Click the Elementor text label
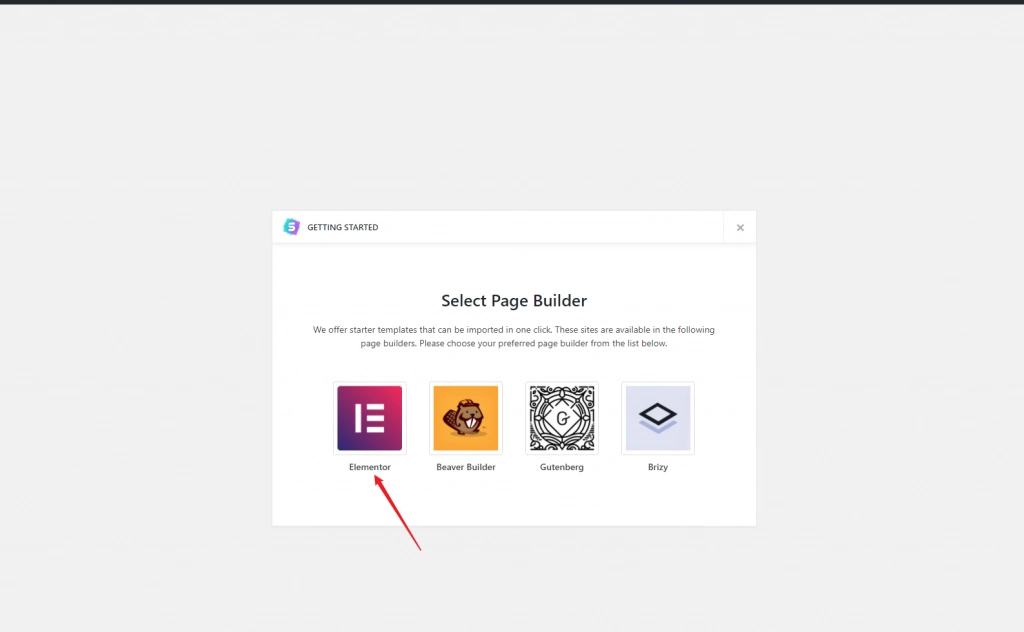The image size is (1024, 632). click(x=370, y=467)
